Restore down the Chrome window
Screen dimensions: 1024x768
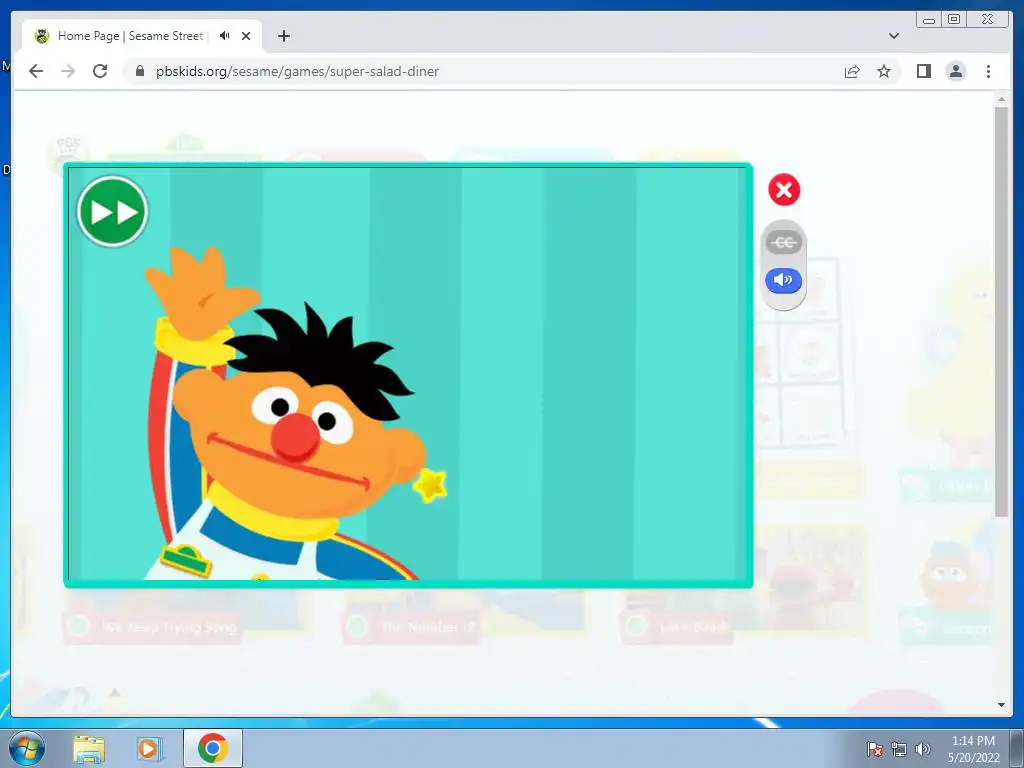[x=954, y=20]
